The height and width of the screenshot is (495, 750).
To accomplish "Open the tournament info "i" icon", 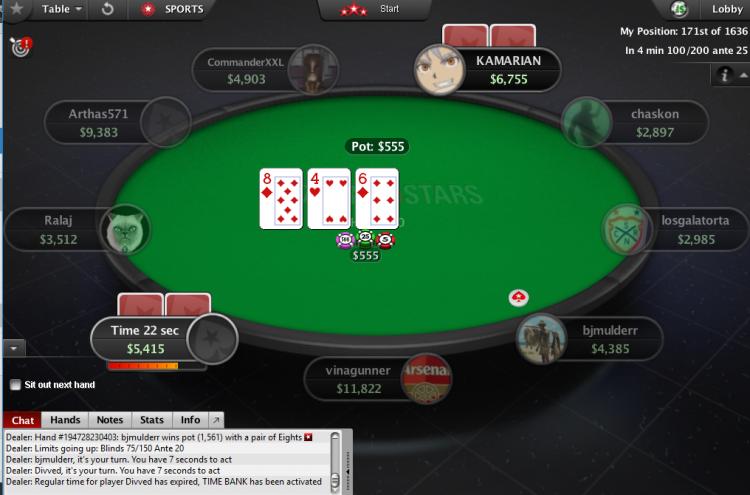I will coord(725,75).
